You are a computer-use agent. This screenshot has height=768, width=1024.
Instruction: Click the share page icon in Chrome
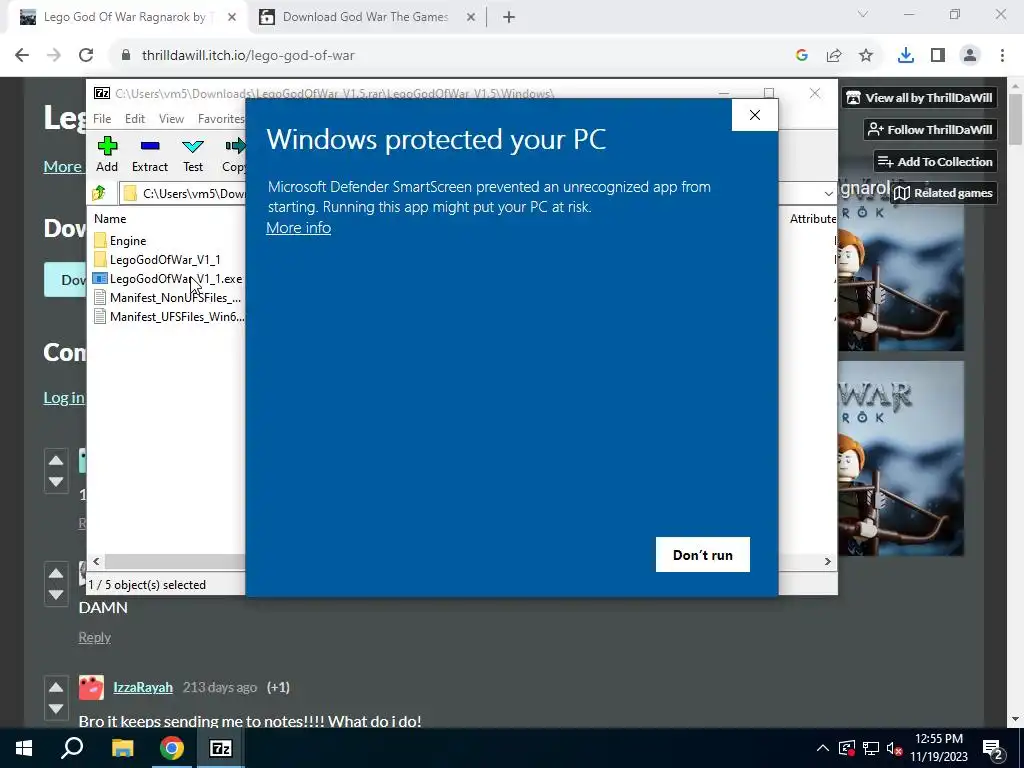click(834, 56)
